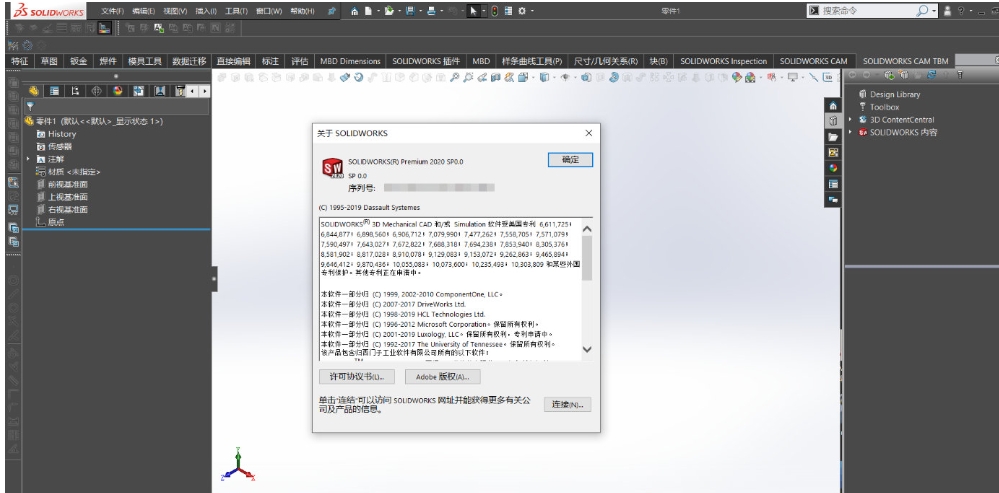This screenshot has height=493, width=999.
Task: Open the ConfigurationManager tab icon
Action: click(75, 91)
